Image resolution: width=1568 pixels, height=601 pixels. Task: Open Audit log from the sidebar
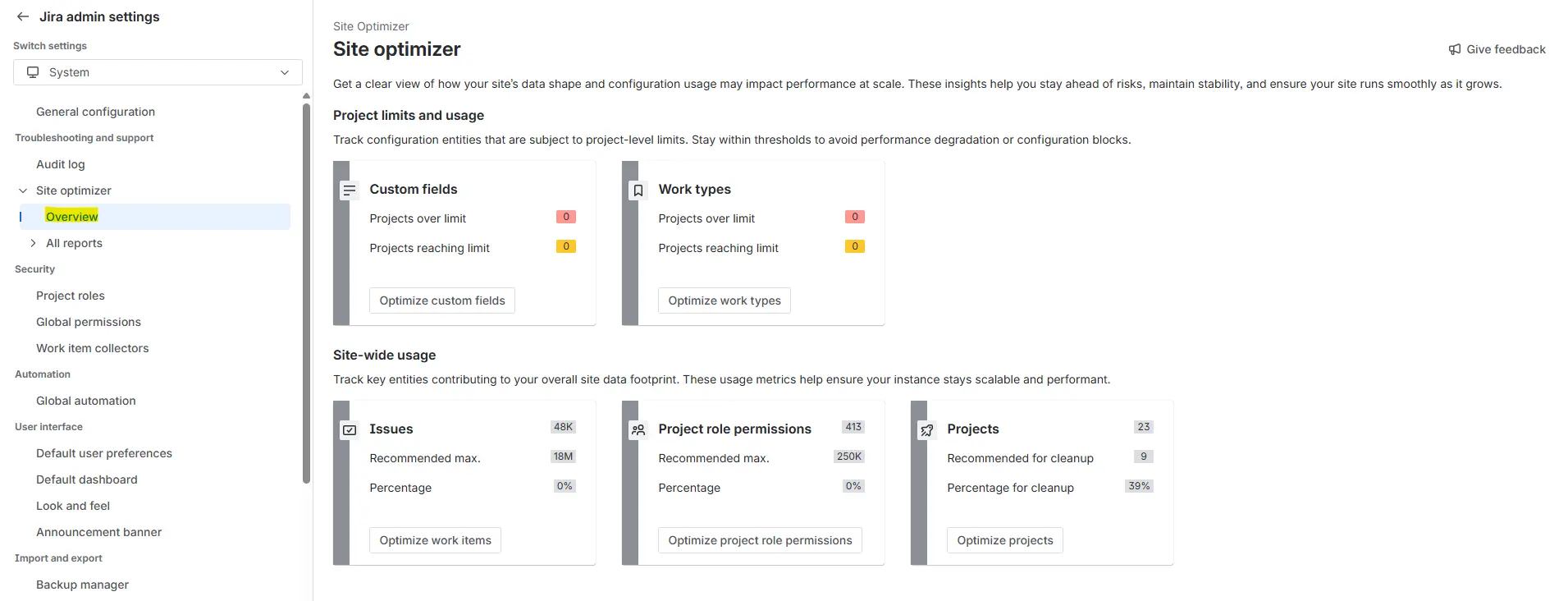61,164
